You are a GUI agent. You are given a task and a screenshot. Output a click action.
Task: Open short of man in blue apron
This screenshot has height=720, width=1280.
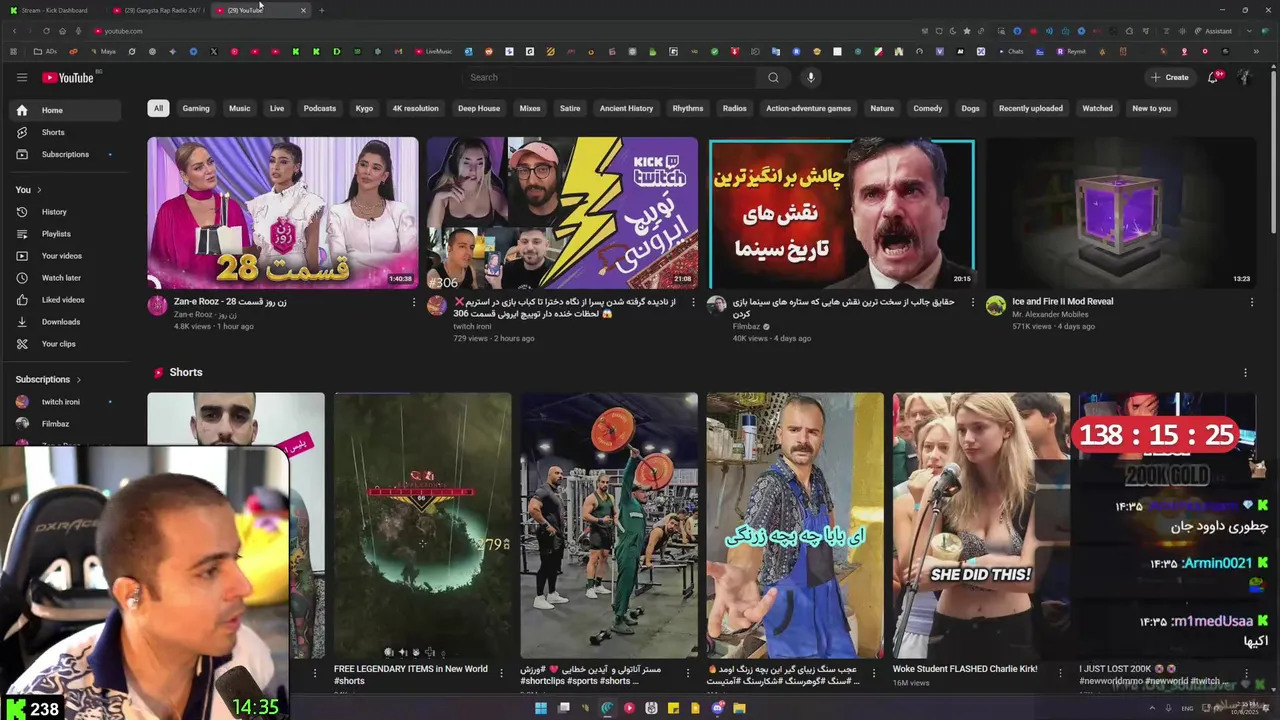point(795,525)
